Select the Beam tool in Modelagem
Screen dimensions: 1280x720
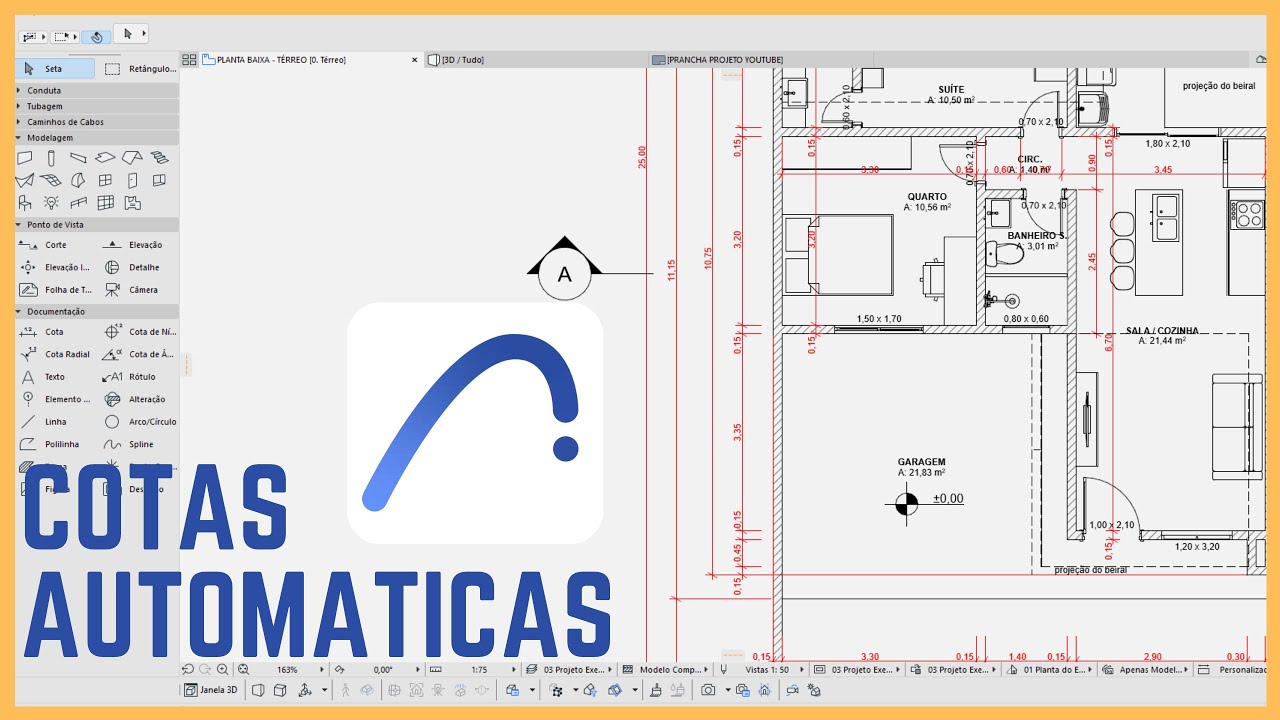(x=79, y=158)
